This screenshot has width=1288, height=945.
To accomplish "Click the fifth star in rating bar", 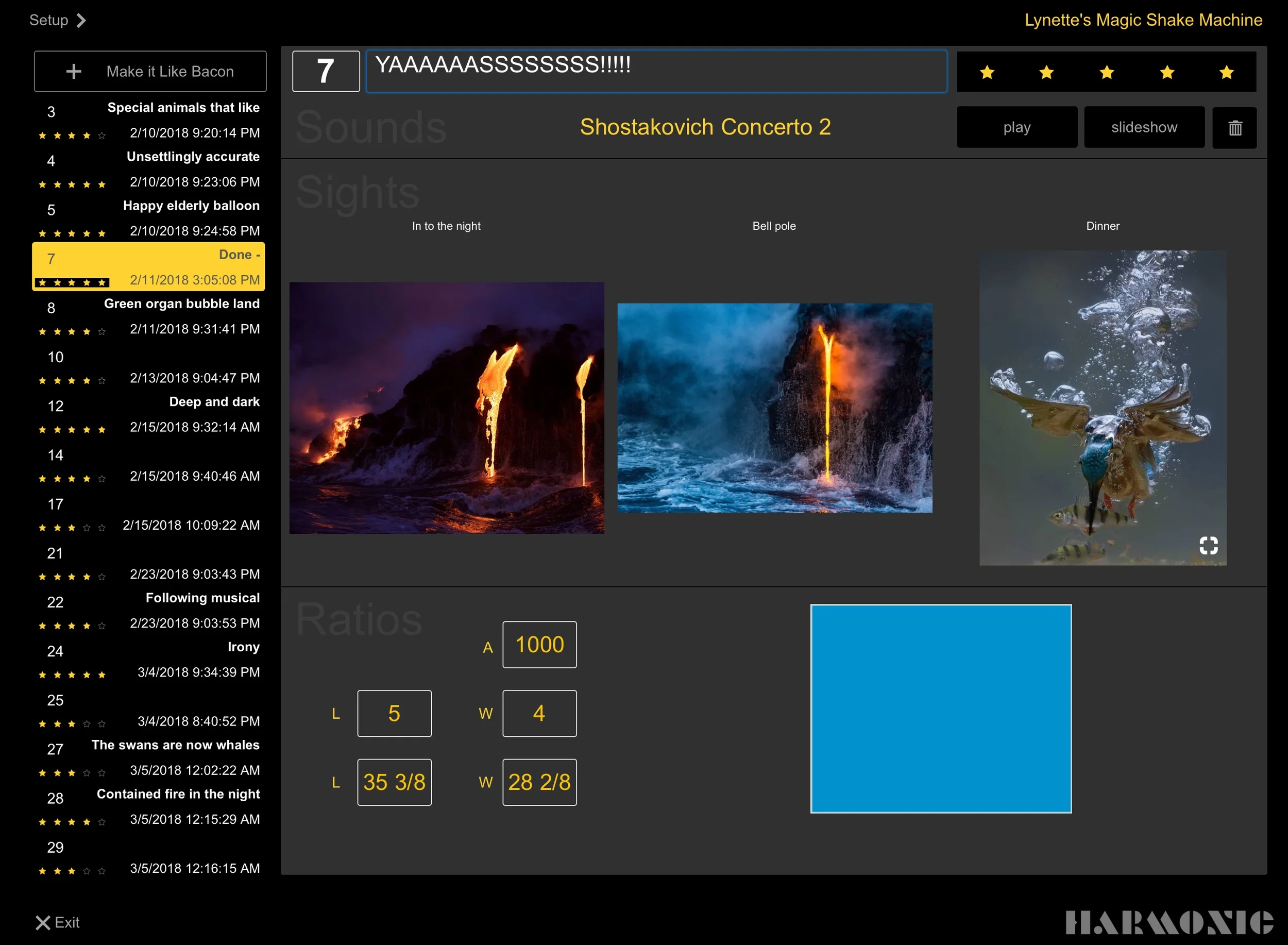I will [1226, 73].
